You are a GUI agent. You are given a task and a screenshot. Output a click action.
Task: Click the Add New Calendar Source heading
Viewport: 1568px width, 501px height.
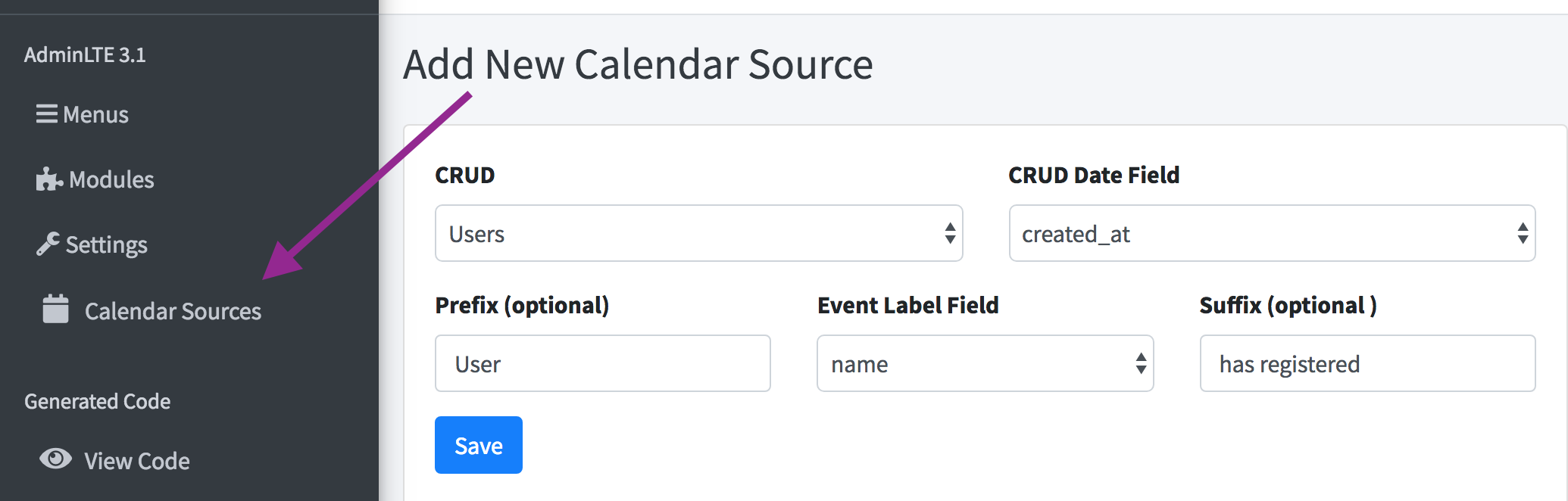(x=638, y=64)
